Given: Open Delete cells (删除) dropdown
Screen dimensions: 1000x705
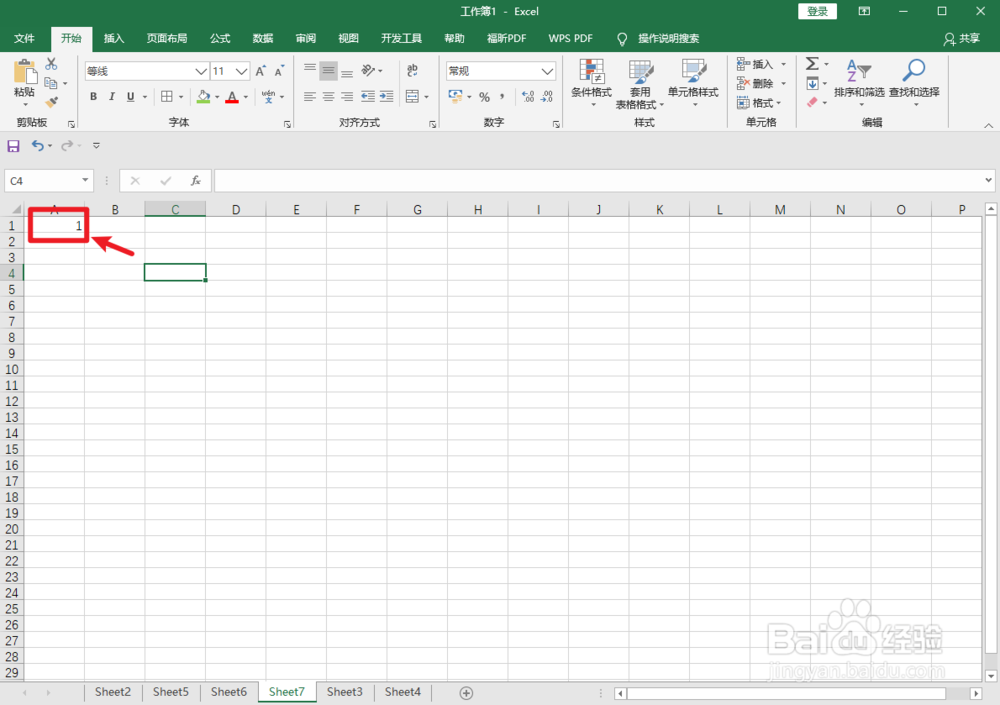Looking at the screenshot, I should pyautogui.click(x=761, y=83).
